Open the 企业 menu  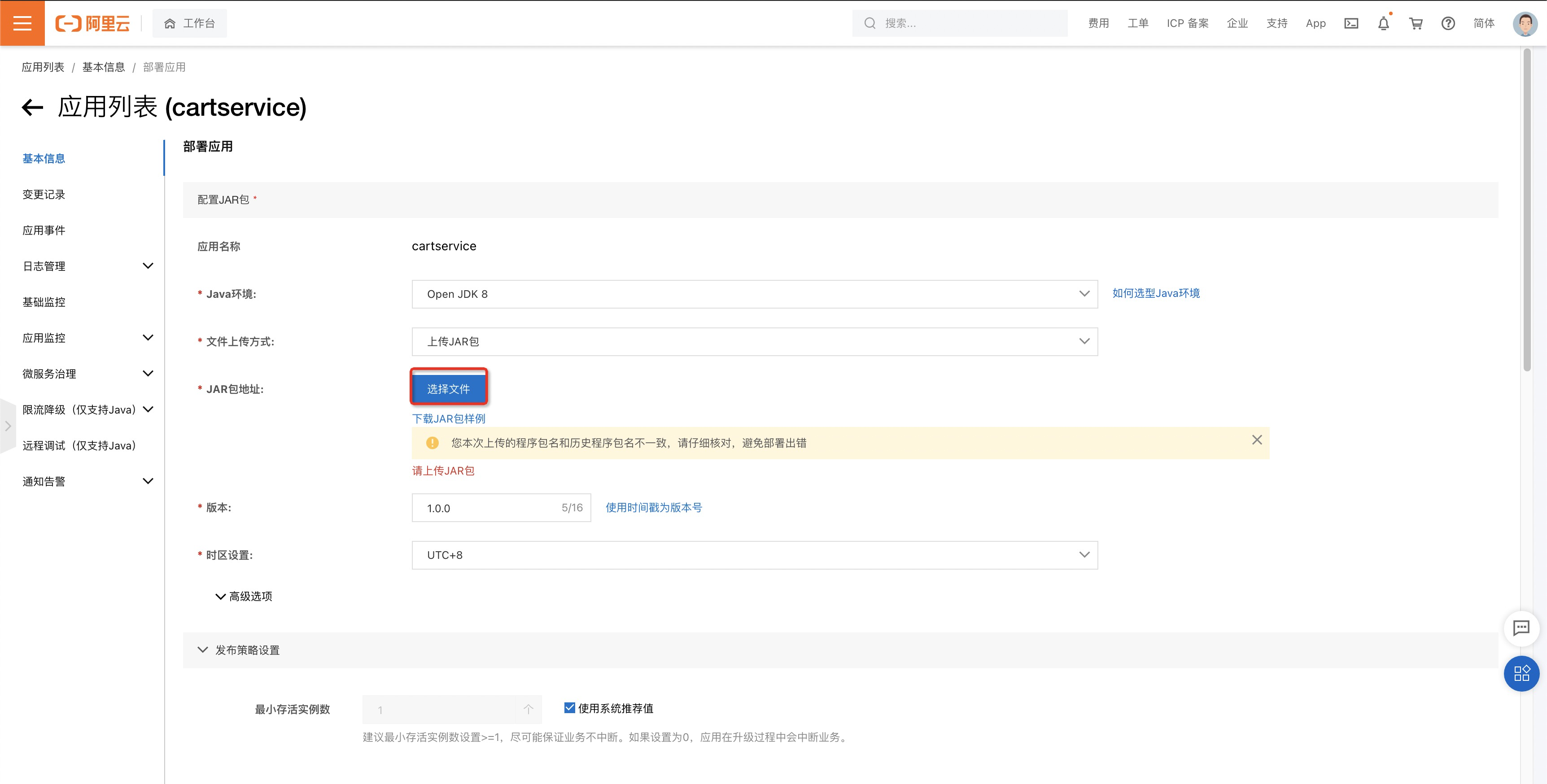[1237, 23]
